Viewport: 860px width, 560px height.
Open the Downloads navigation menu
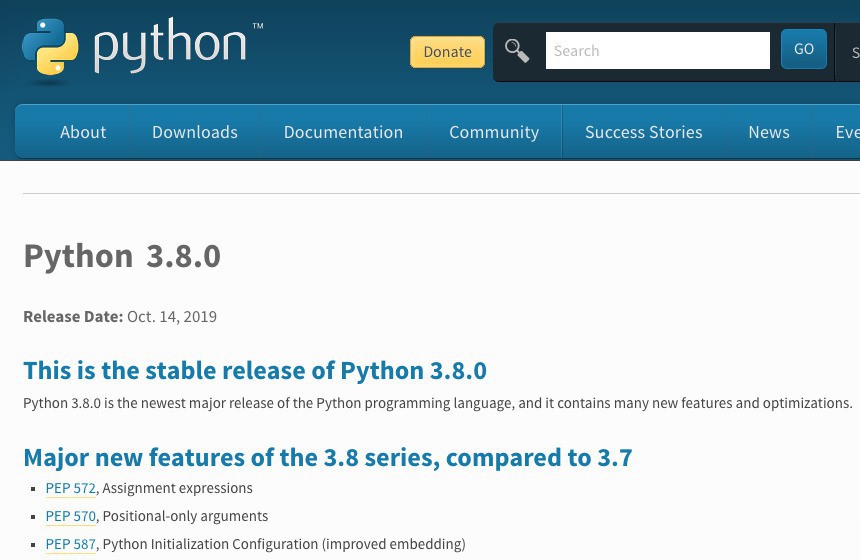195,132
